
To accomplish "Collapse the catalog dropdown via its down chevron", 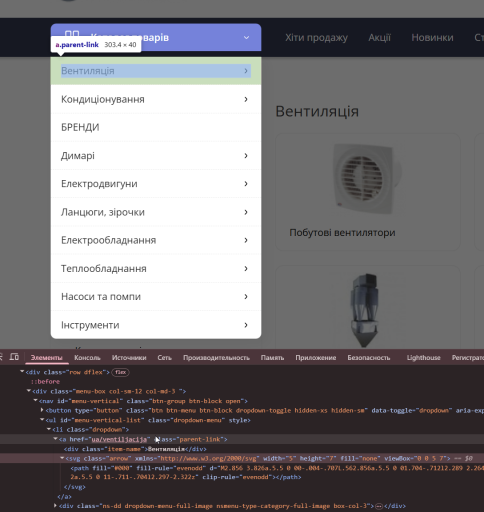I will [246, 37].
